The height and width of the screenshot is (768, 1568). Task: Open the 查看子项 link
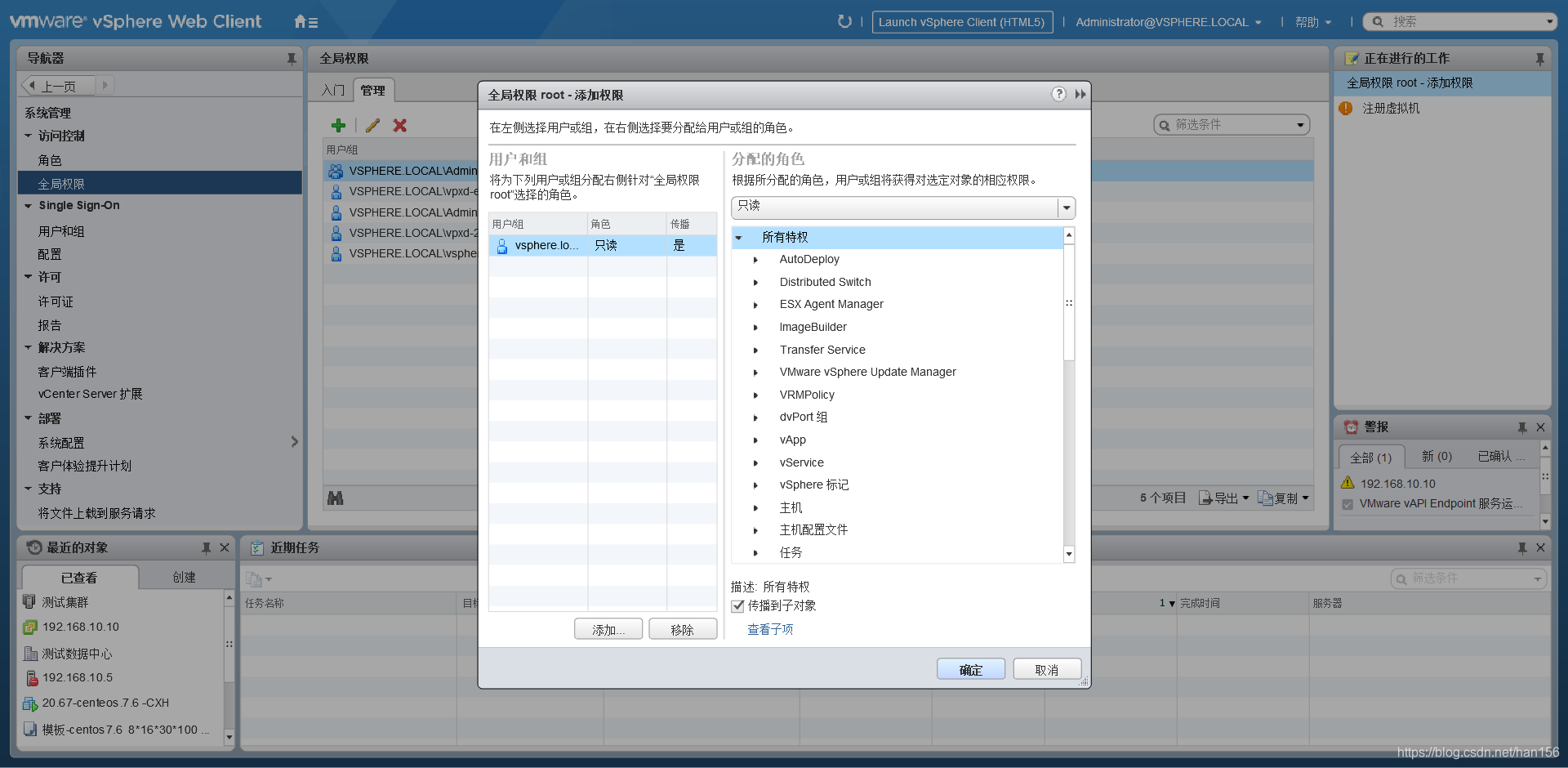[x=770, y=629]
